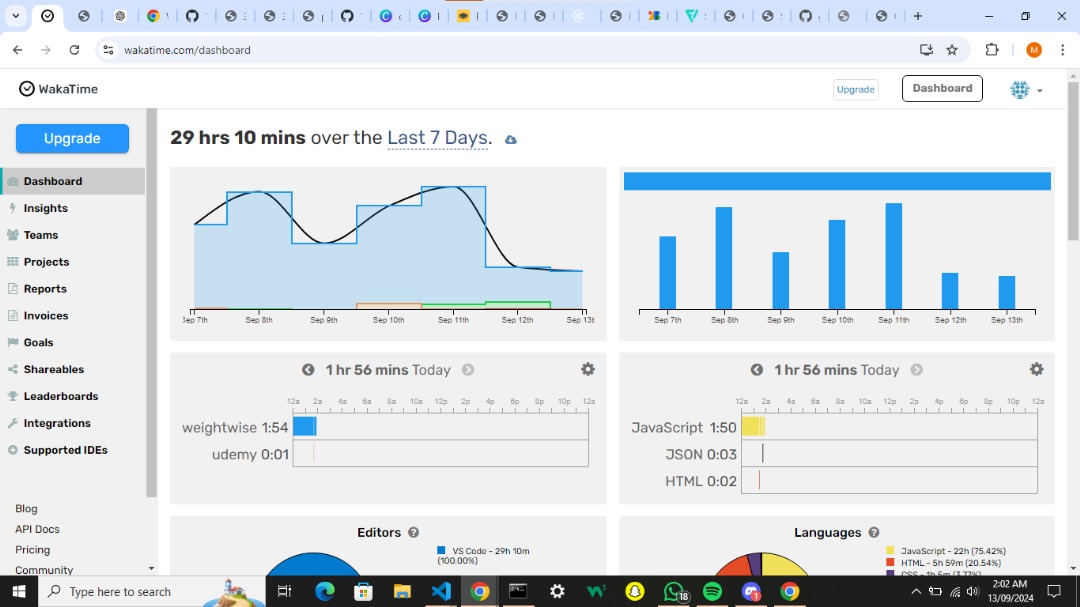The height and width of the screenshot is (607, 1080).
Task: Click the small Upgrade button in the top bar
Action: click(x=855, y=90)
